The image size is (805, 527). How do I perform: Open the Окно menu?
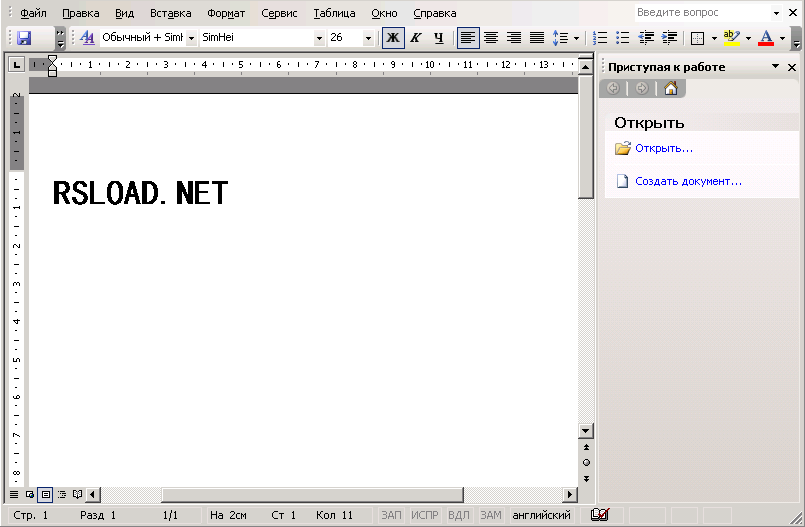(x=384, y=13)
